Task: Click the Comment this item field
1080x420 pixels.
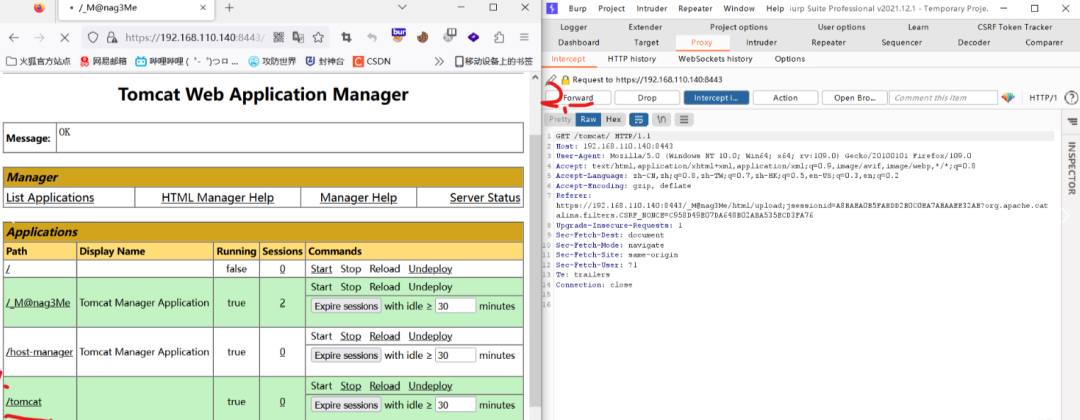Action: click(x=944, y=98)
